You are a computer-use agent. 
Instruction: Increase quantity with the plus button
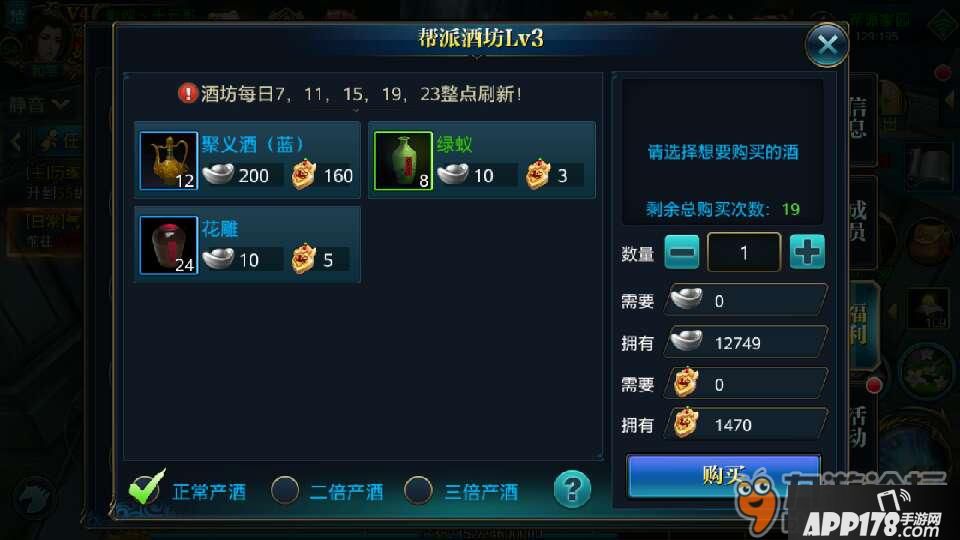pyautogui.click(x=807, y=252)
